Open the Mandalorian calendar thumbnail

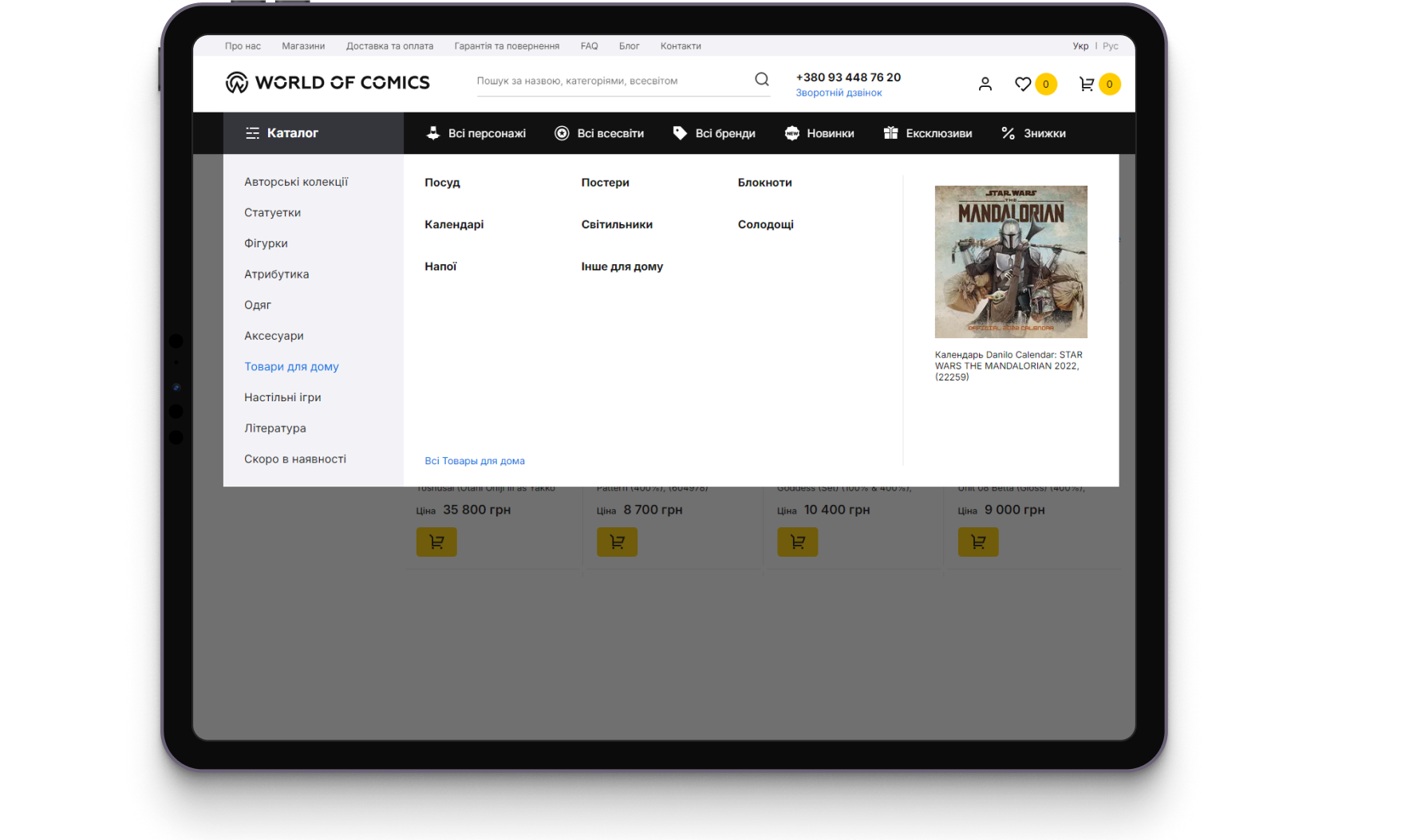[x=1011, y=262]
